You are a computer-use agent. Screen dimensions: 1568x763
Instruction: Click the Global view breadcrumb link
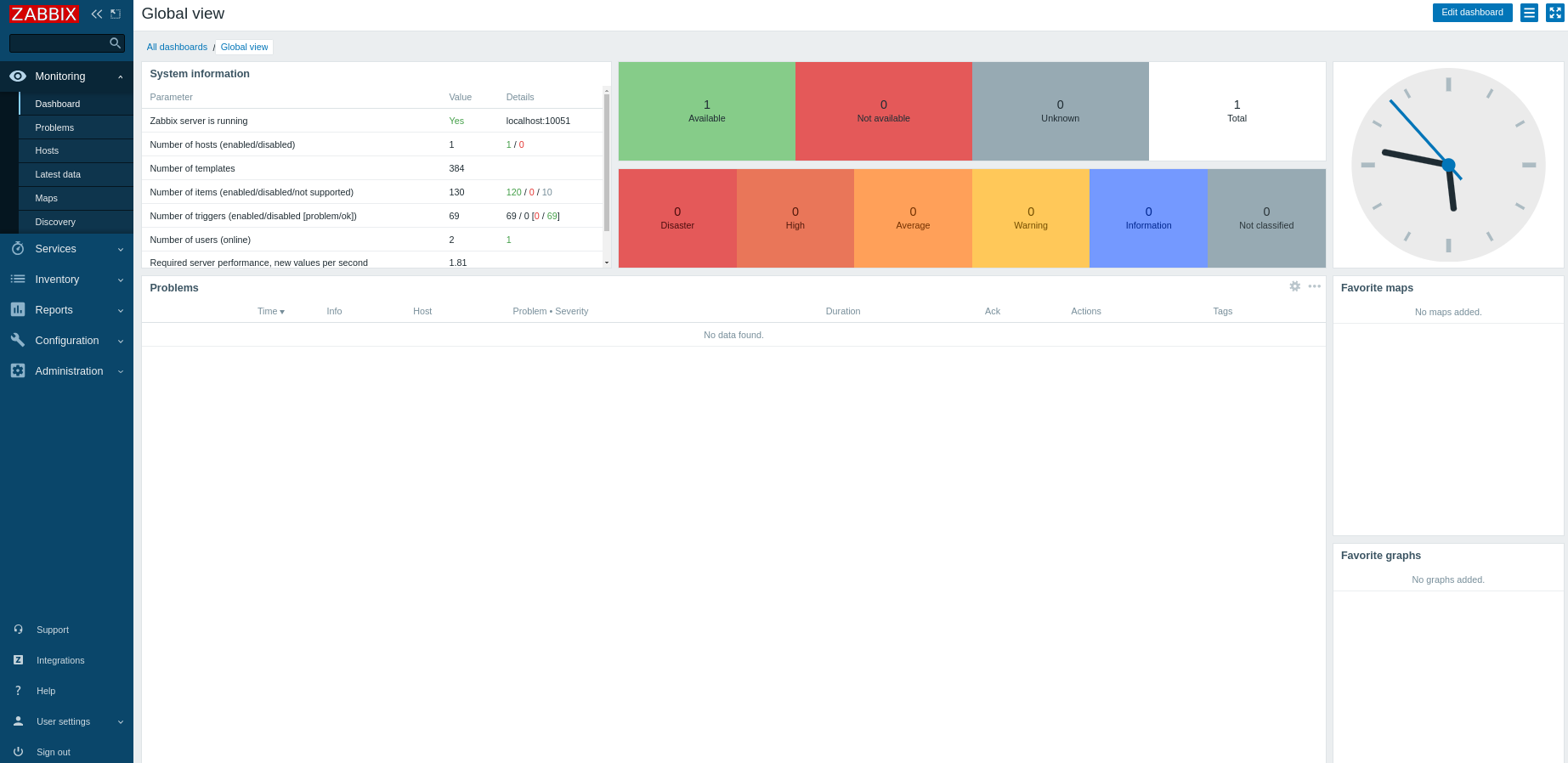click(x=244, y=47)
